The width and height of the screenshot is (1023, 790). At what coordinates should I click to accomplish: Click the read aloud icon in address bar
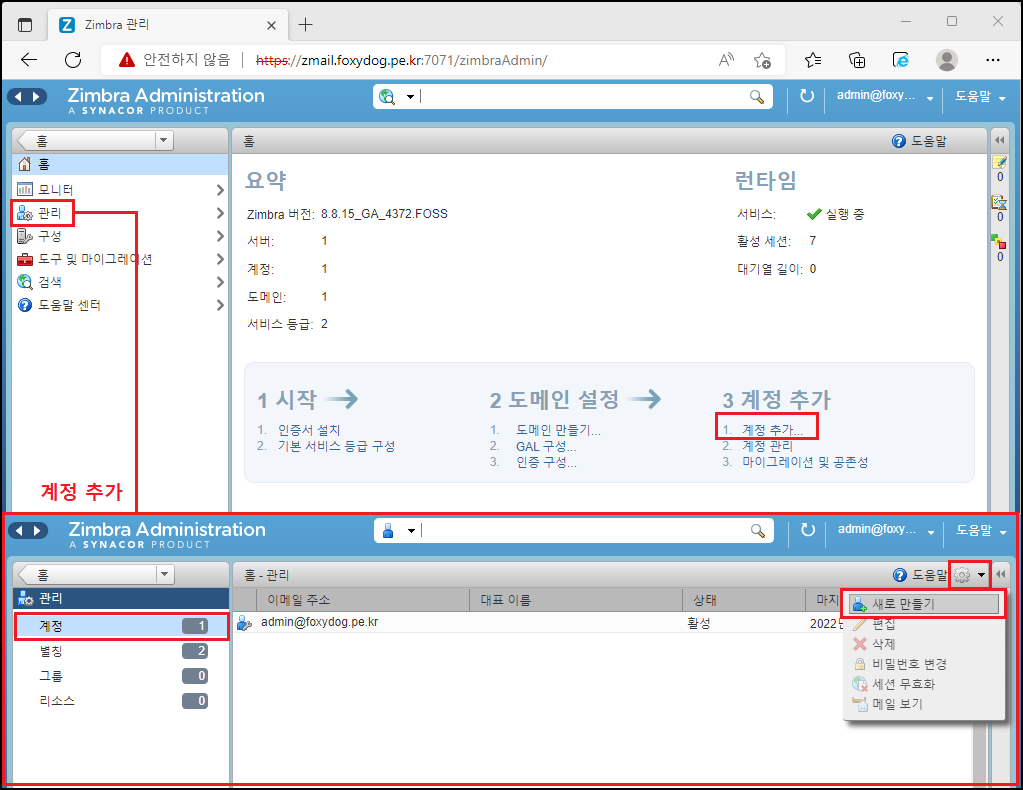pyautogui.click(x=726, y=60)
